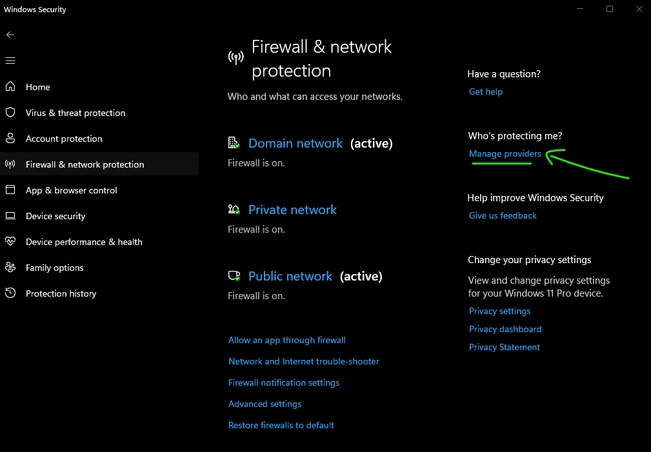Image resolution: width=651 pixels, height=452 pixels.
Task: Open the Protection history clock icon
Action: pyautogui.click(x=10, y=293)
